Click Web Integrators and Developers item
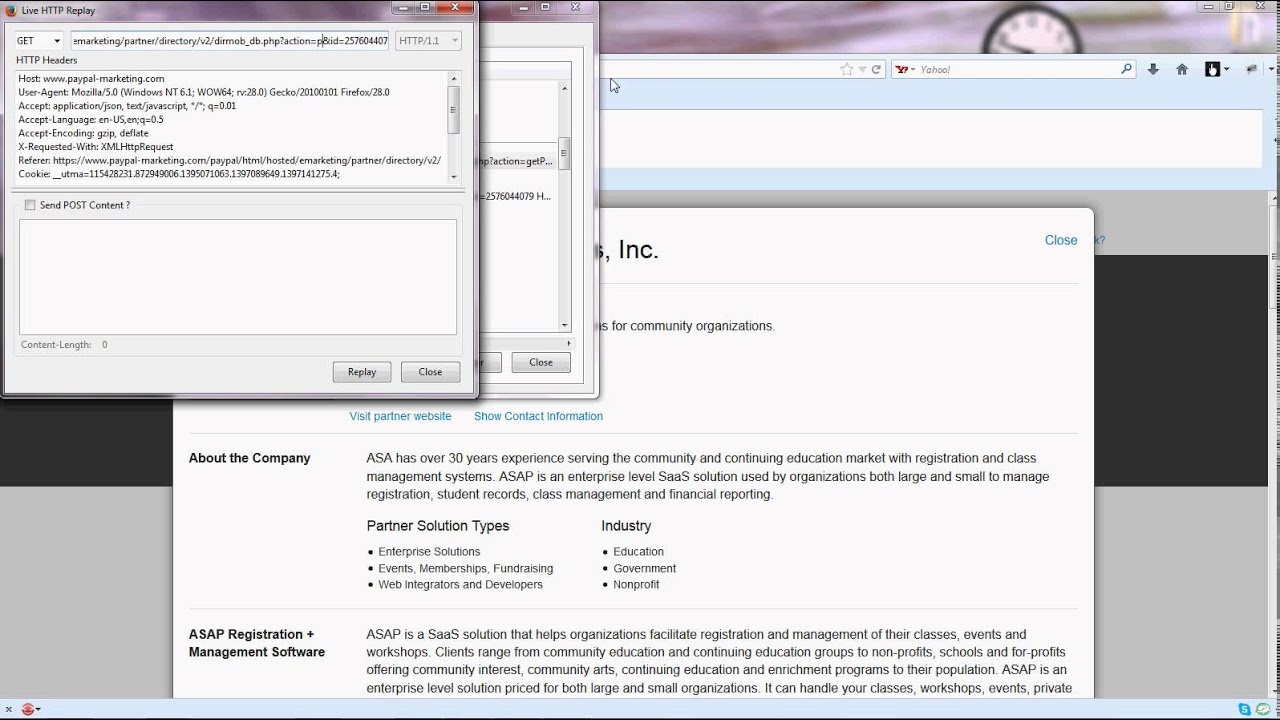The width and height of the screenshot is (1280, 720). (461, 584)
